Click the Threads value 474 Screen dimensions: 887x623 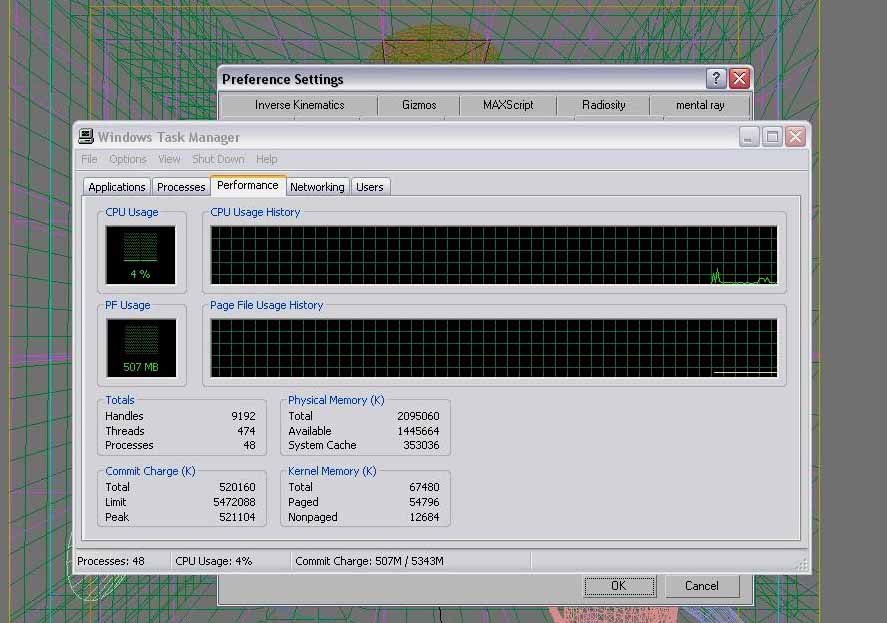coord(246,431)
